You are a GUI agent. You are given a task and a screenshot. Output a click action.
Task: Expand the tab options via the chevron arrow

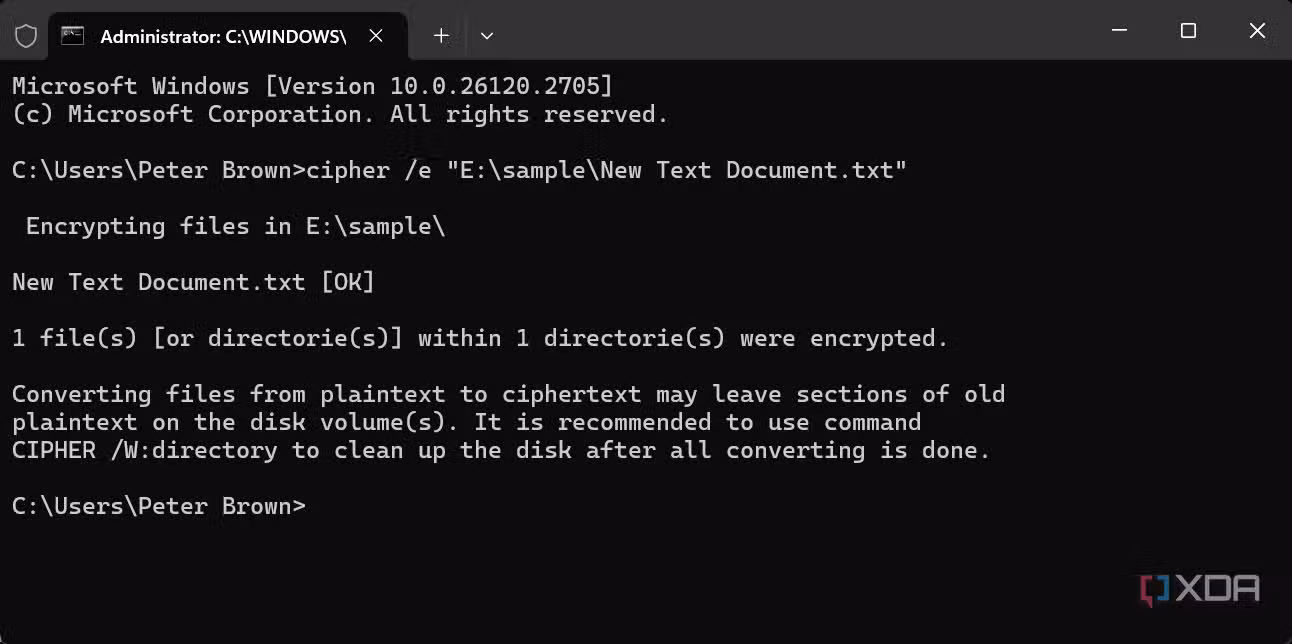(487, 35)
